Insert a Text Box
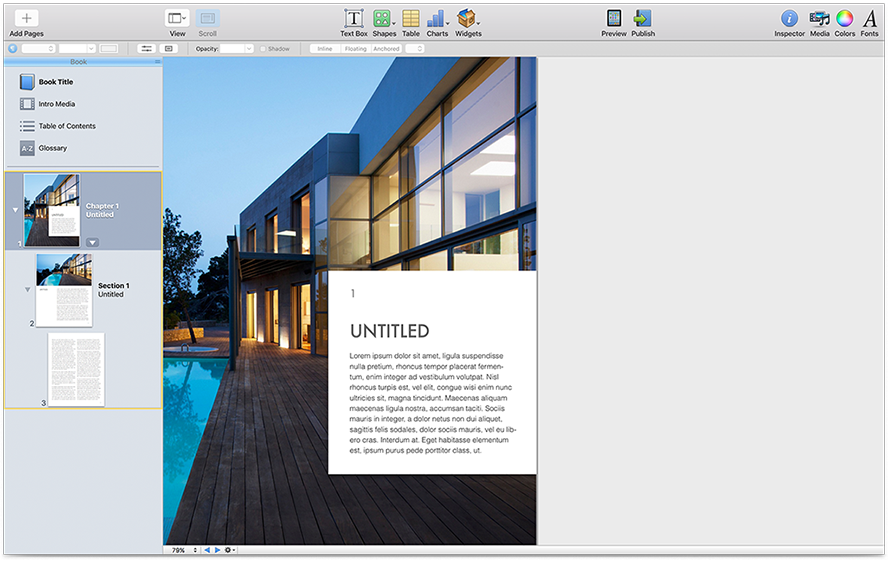Image resolution: width=888 pixels, height=562 pixels. point(354,19)
